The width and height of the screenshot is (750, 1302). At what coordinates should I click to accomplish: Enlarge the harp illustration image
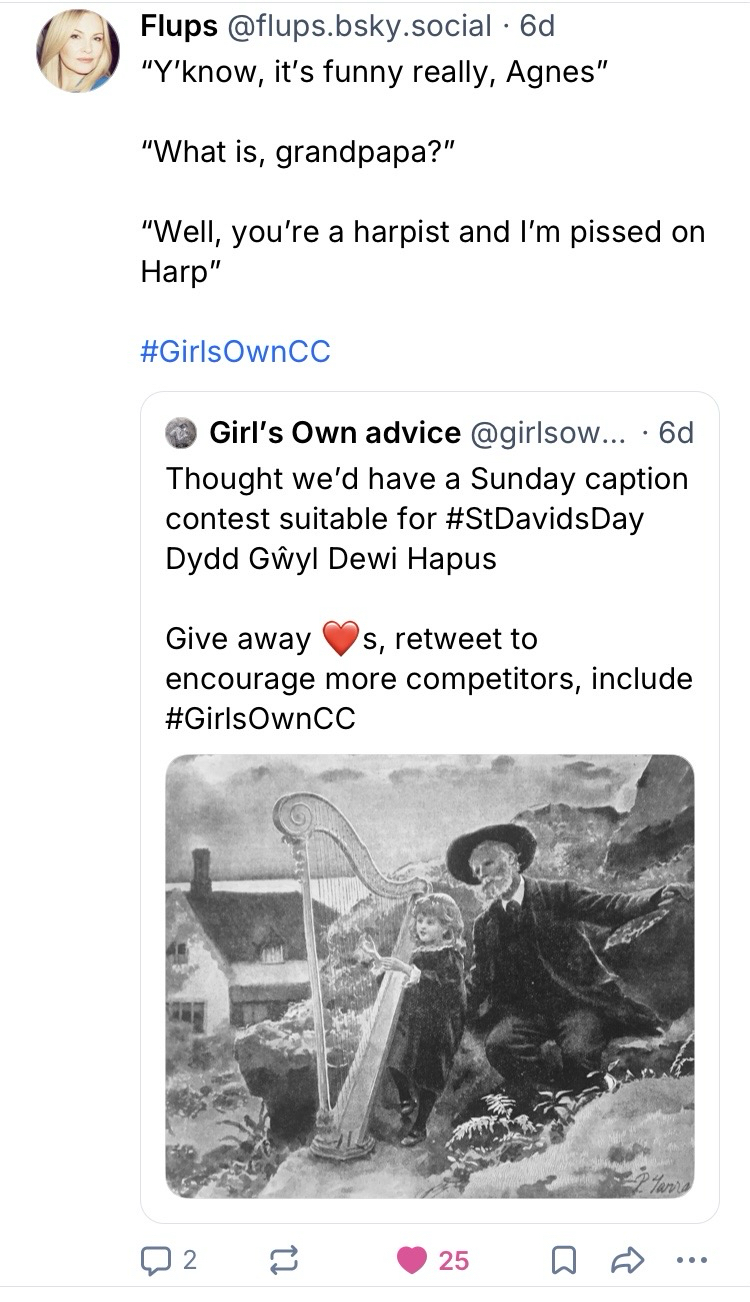(429, 975)
